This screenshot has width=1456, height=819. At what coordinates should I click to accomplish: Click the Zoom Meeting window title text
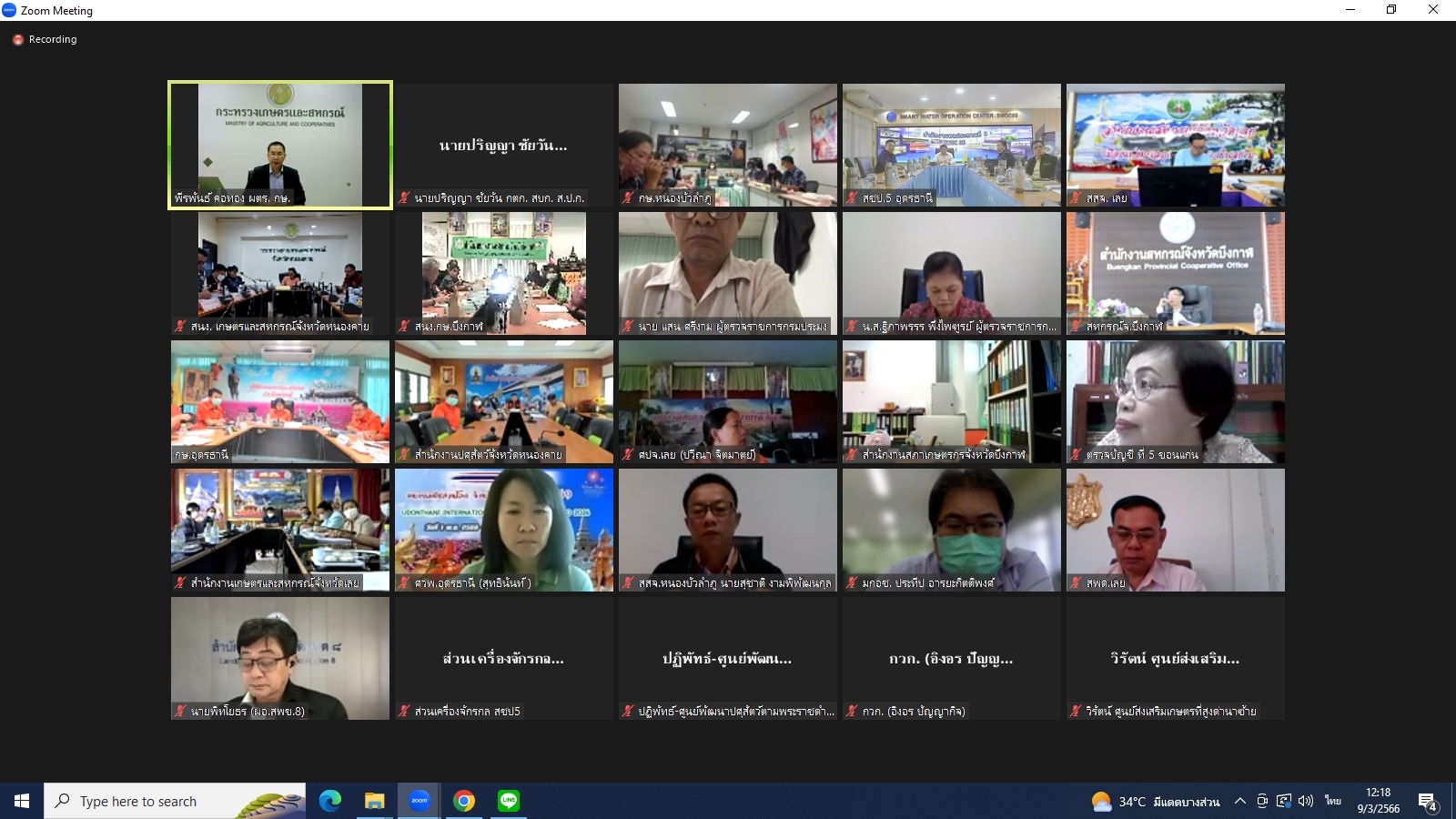point(56,11)
